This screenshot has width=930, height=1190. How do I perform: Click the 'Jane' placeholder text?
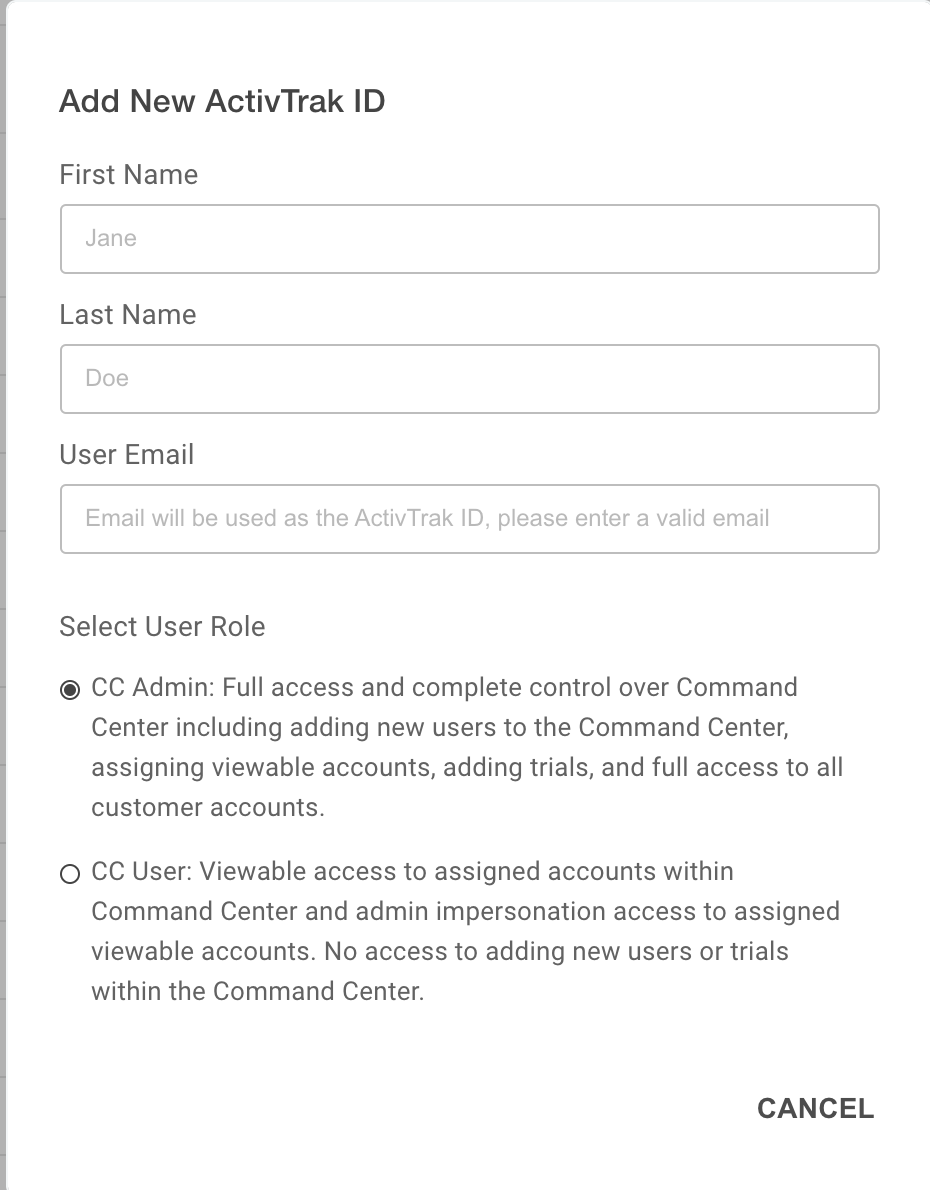pos(111,238)
